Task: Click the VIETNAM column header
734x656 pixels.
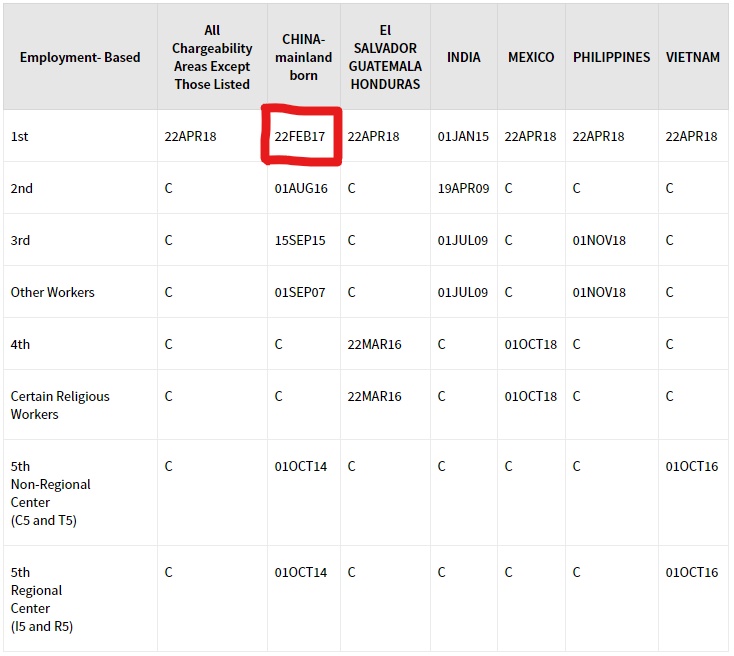Action: coord(693,57)
